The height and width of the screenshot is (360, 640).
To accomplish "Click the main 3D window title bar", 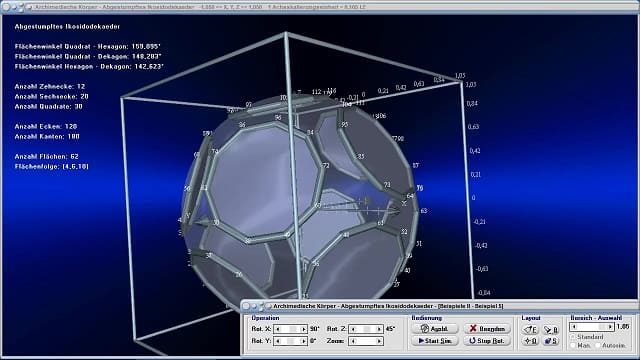I will click(320, 7).
